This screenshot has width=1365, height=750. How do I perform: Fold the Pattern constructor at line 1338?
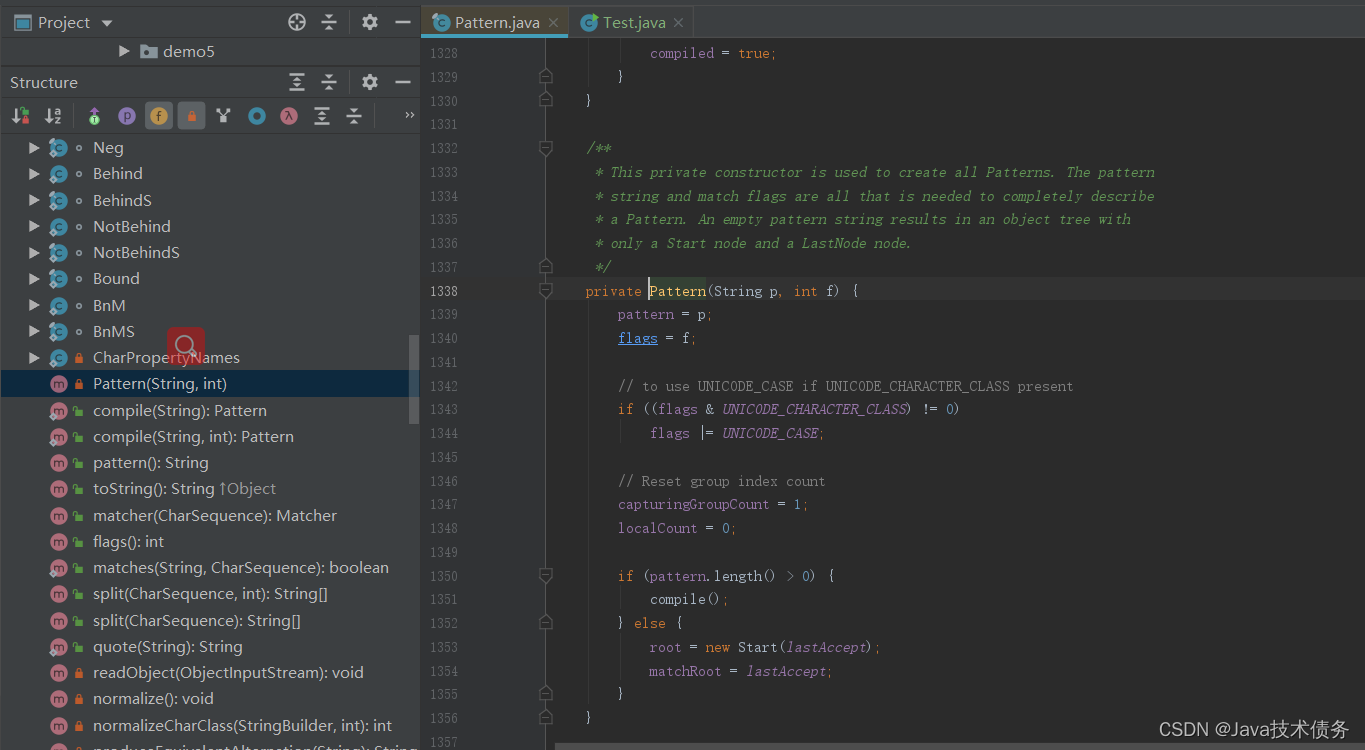[x=545, y=291]
